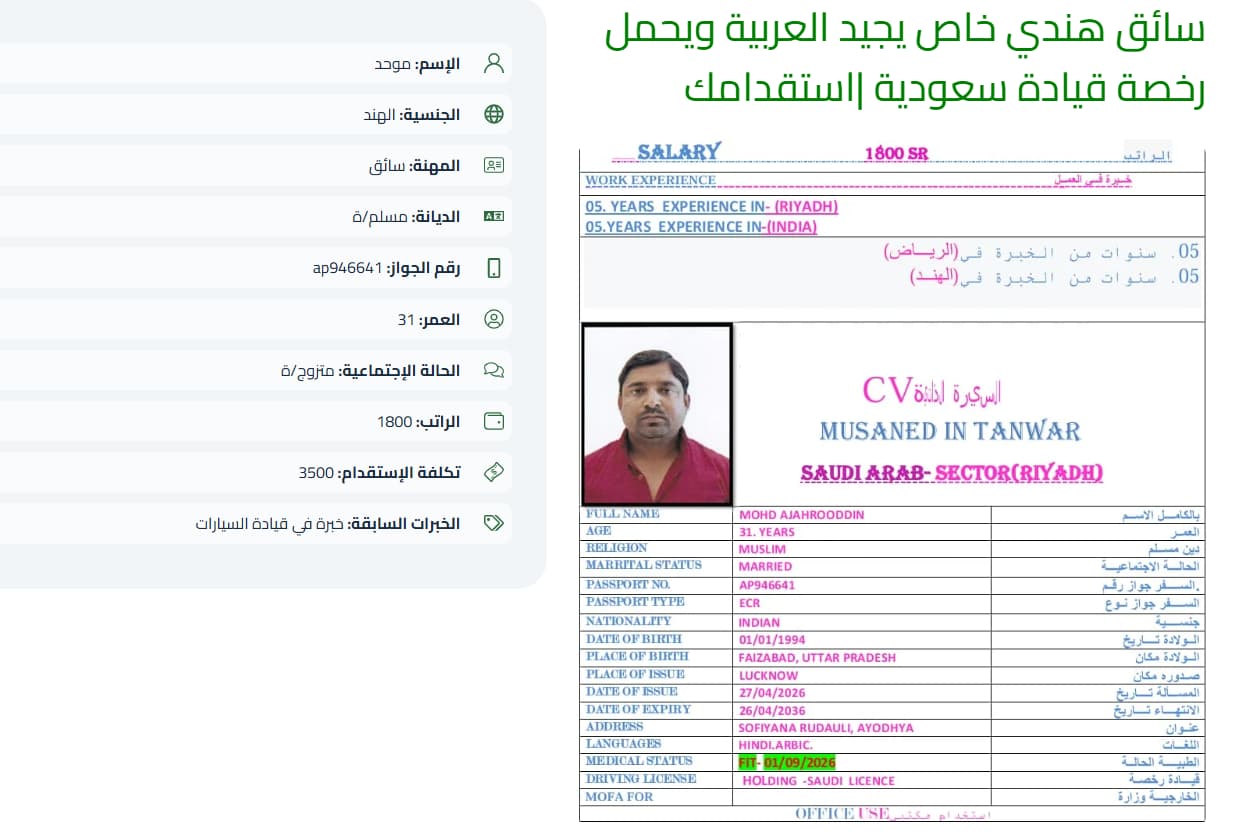Click the full name MOHD AJAHROODDIN
The width and height of the screenshot is (1242, 836).
pos(801,515)
